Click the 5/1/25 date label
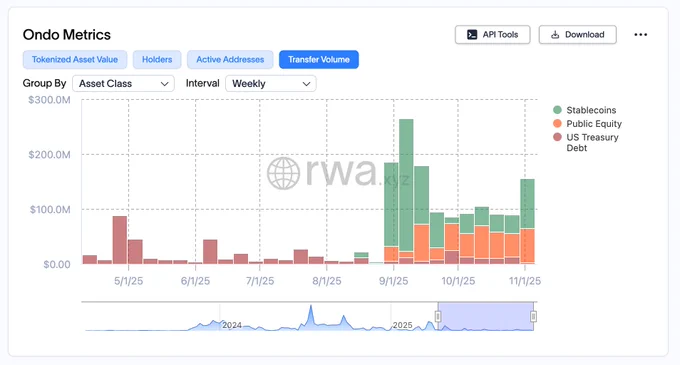680x365 pixels. pyautogui.click(x=128, y=281)
